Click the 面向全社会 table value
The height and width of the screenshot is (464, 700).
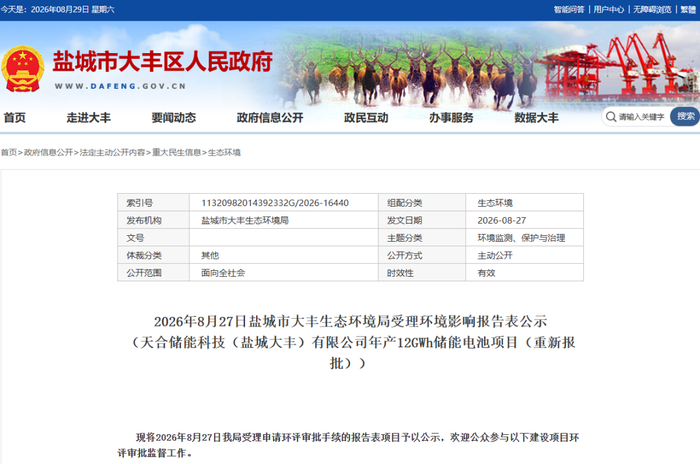click(x=223, y=273)
